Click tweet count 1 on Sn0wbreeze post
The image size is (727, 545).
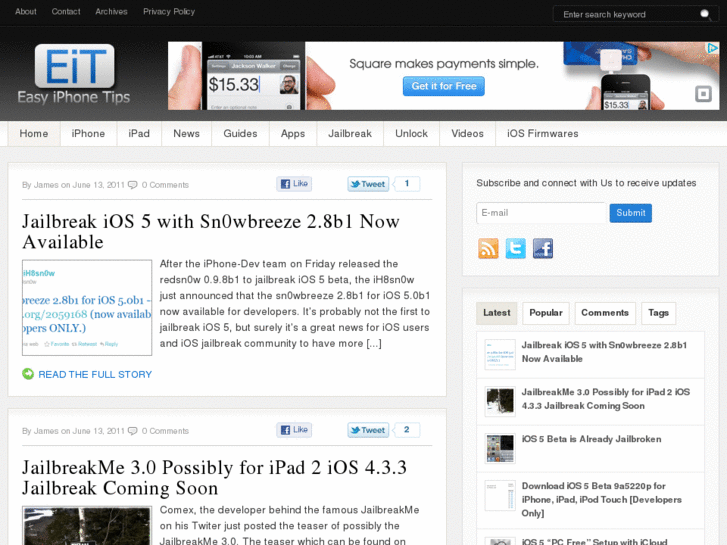coord(407,184)
